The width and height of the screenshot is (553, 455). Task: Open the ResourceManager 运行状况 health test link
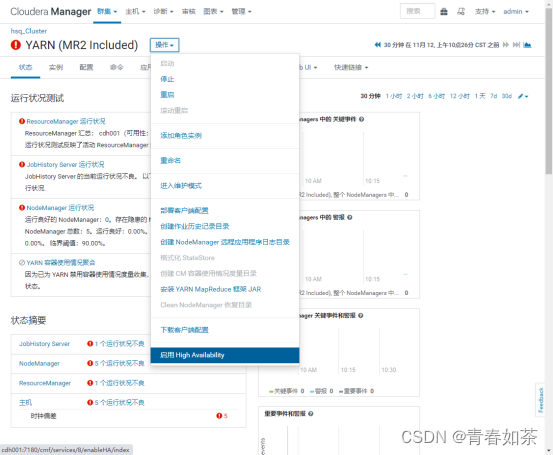tap(66, 121)
